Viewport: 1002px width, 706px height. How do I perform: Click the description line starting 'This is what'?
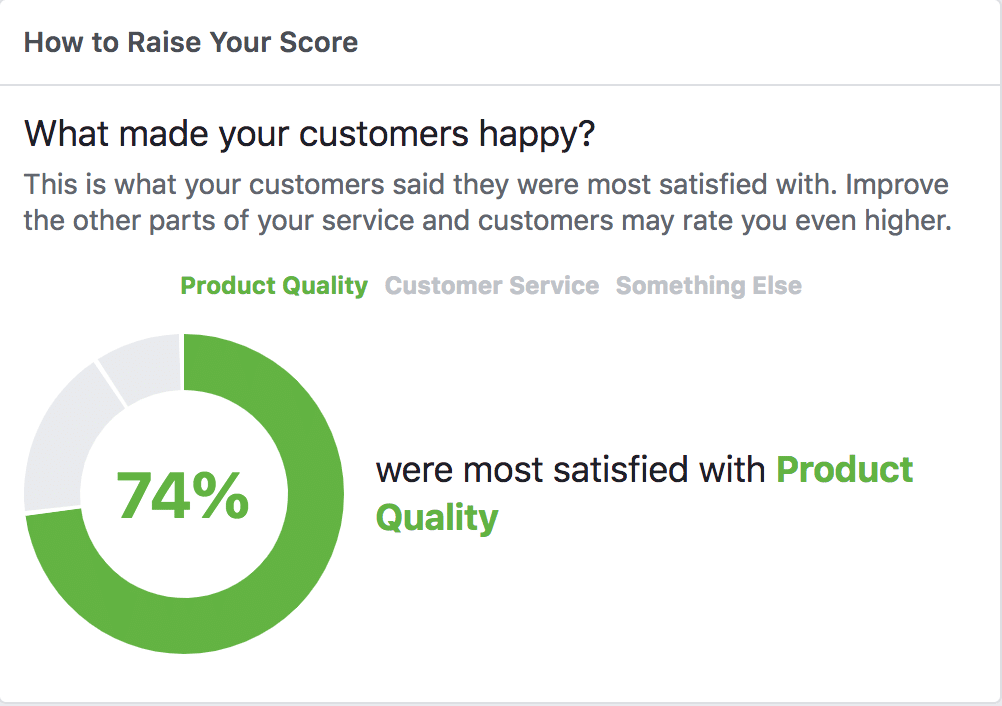[486, 185]
